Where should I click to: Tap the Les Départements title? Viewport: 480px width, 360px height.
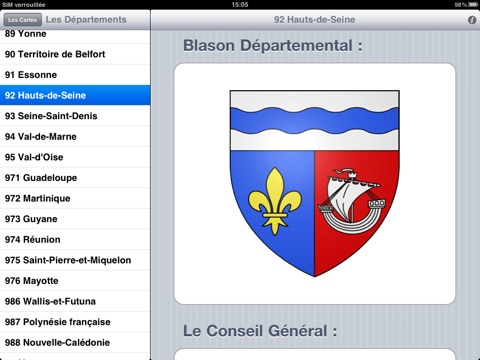click(86, 20)
